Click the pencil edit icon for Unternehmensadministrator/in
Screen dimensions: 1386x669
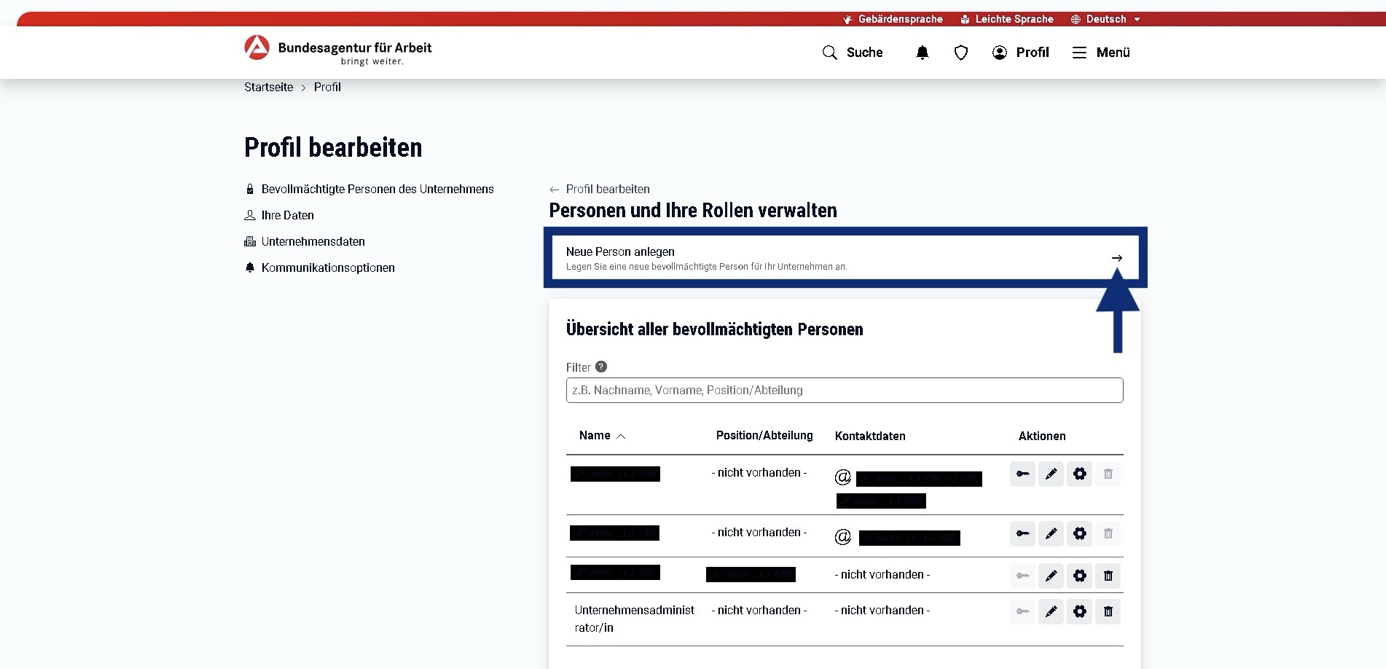pyautogui.click(x=1051, y=611)
